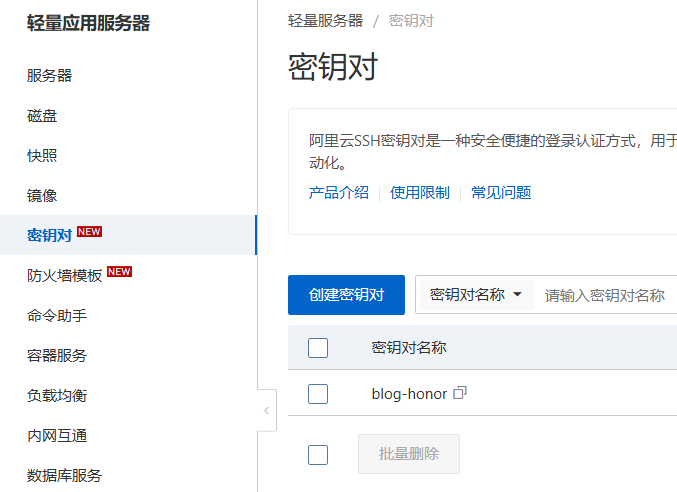Screen dimensions: 677x492
Task: Check the select-all header checkbox
Action: click(318, 348)
